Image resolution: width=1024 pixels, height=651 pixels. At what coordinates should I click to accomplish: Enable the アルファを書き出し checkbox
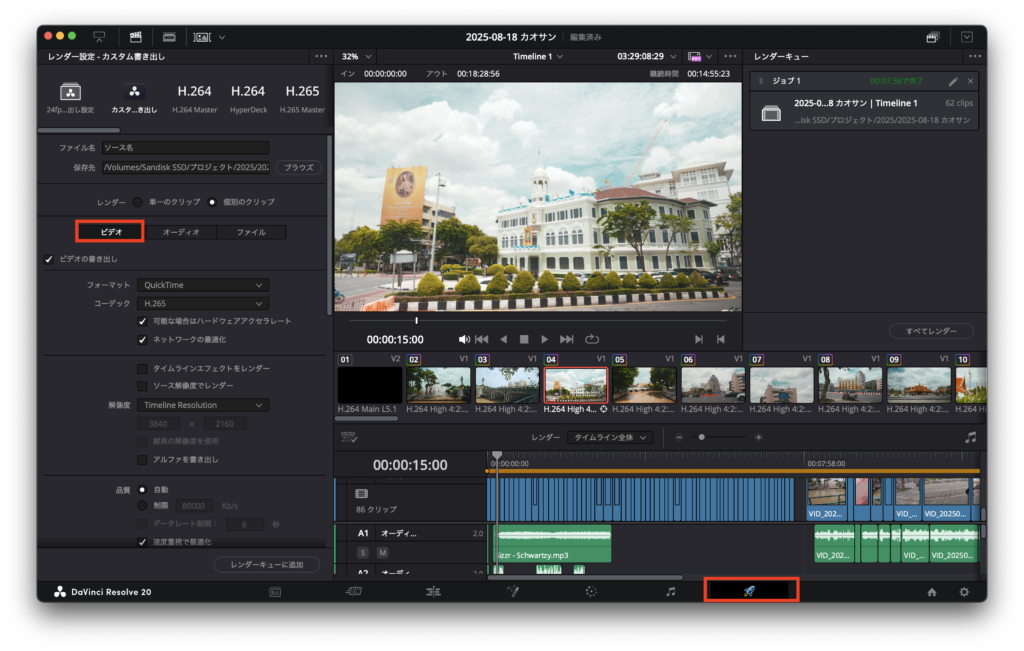point(142,459)
